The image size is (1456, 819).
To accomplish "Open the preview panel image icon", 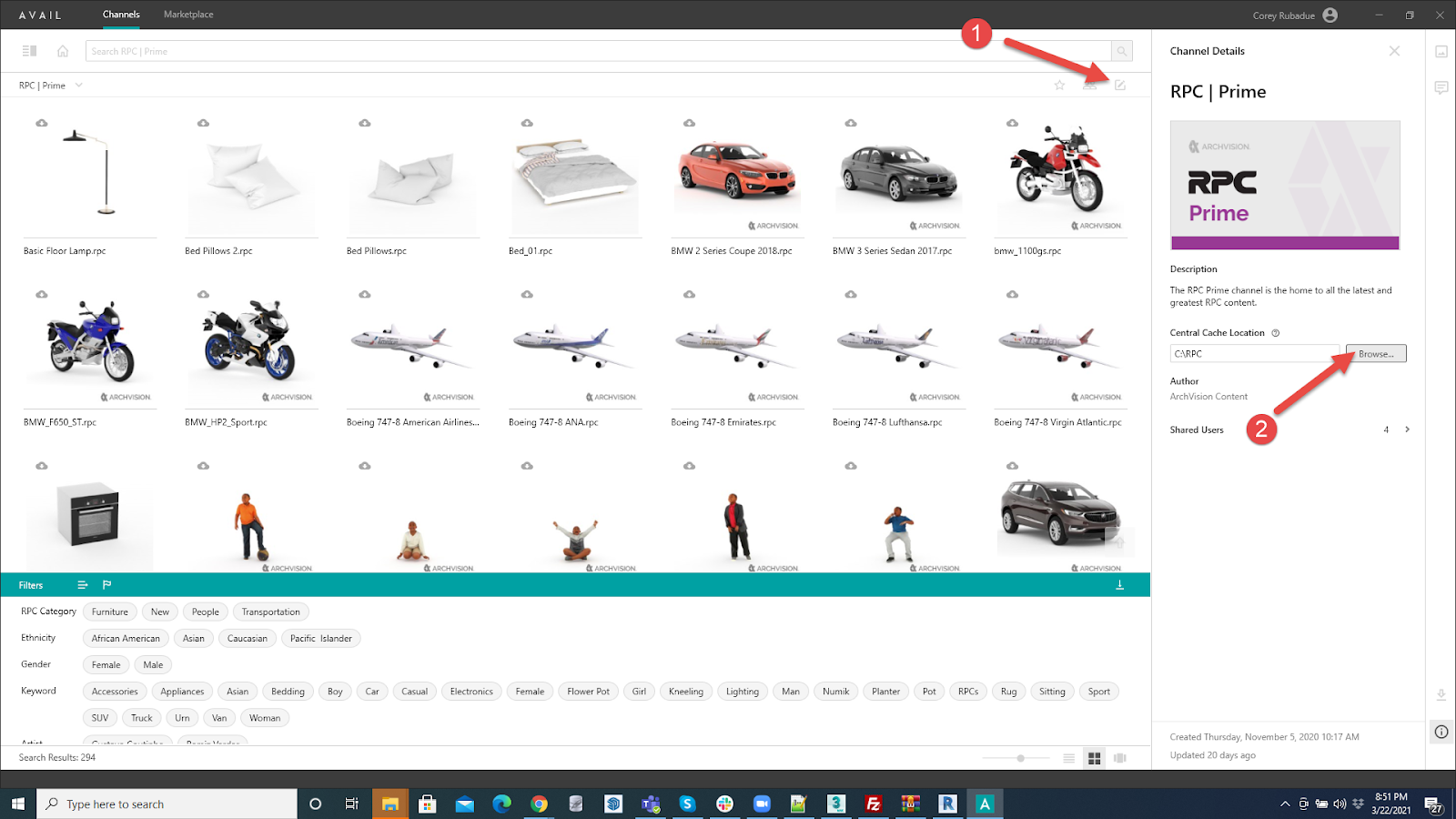I will click(1441, 52).
